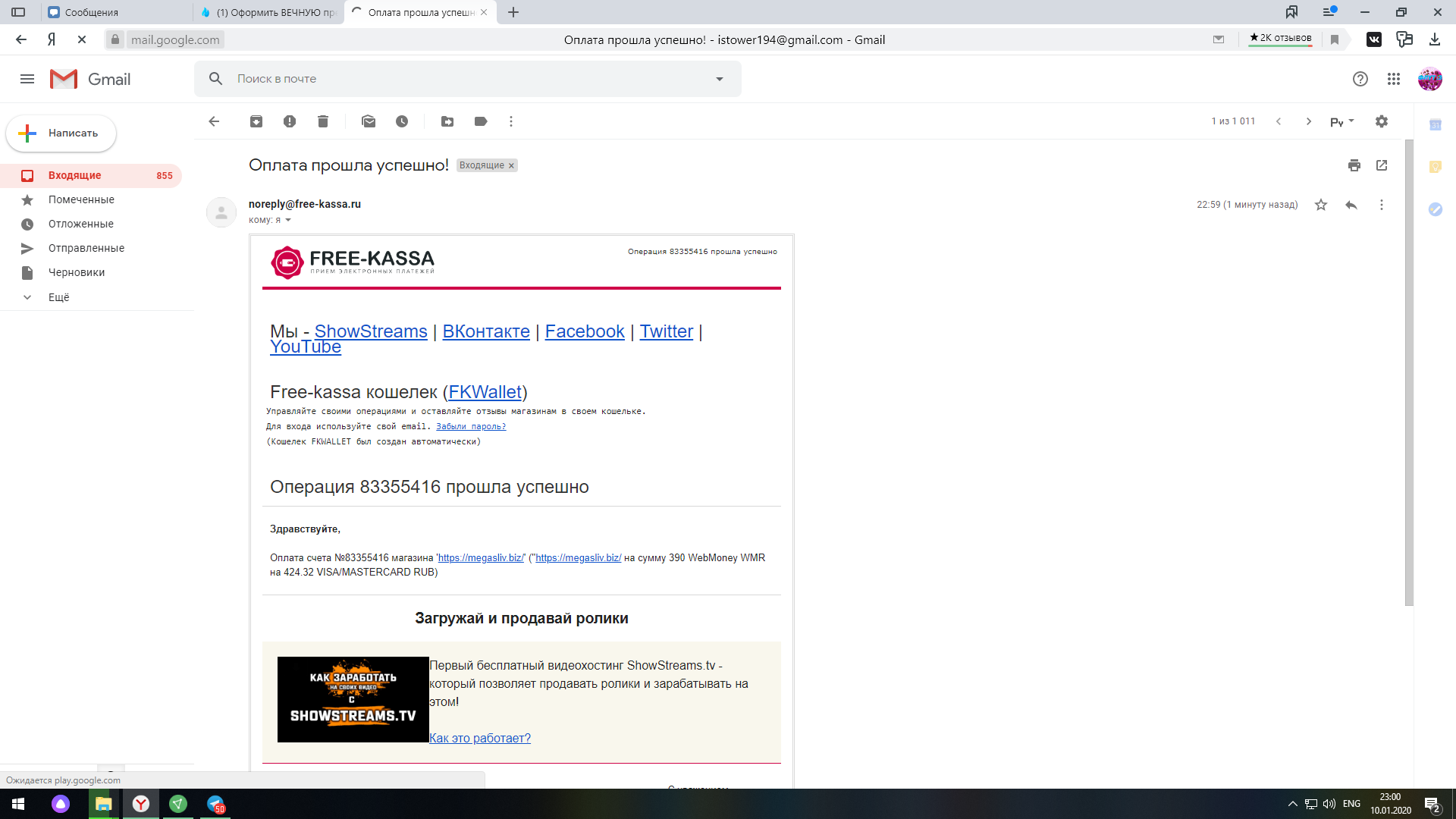The width and height of the screenshot is (1456, 819).
Task: Open the email in a new window
Action: pos(1382,165)
